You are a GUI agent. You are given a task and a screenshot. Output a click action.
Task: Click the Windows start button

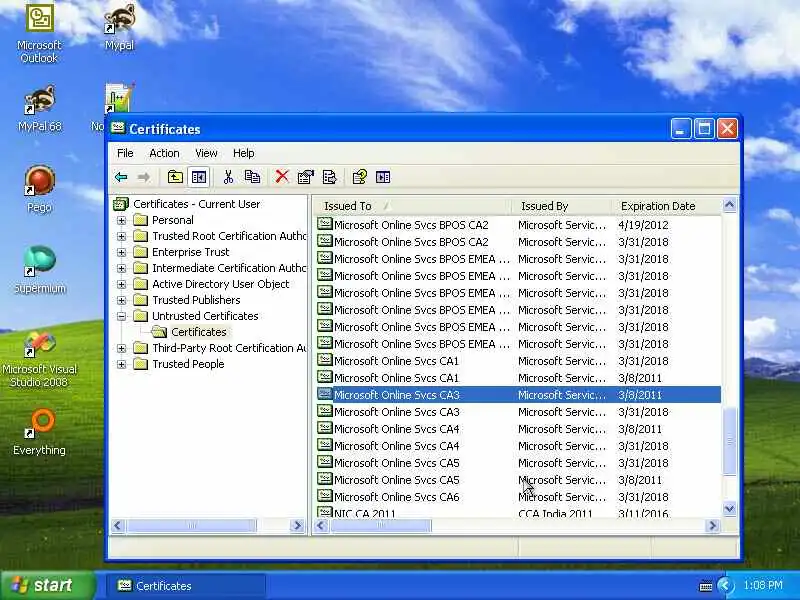48,585
